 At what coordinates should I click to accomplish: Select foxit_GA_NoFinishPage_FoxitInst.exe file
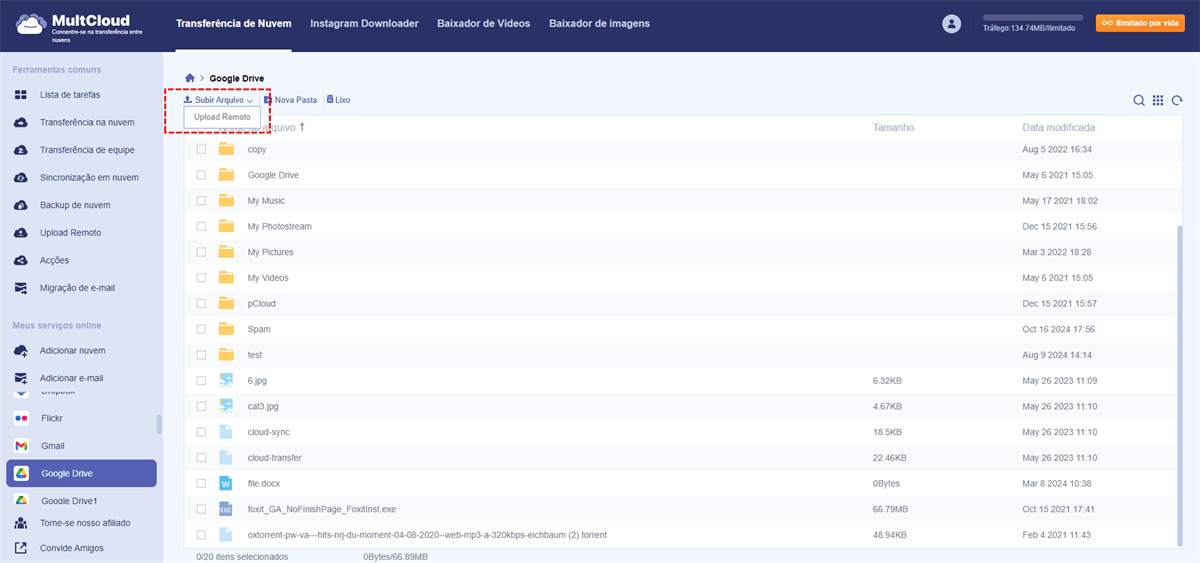322,509
